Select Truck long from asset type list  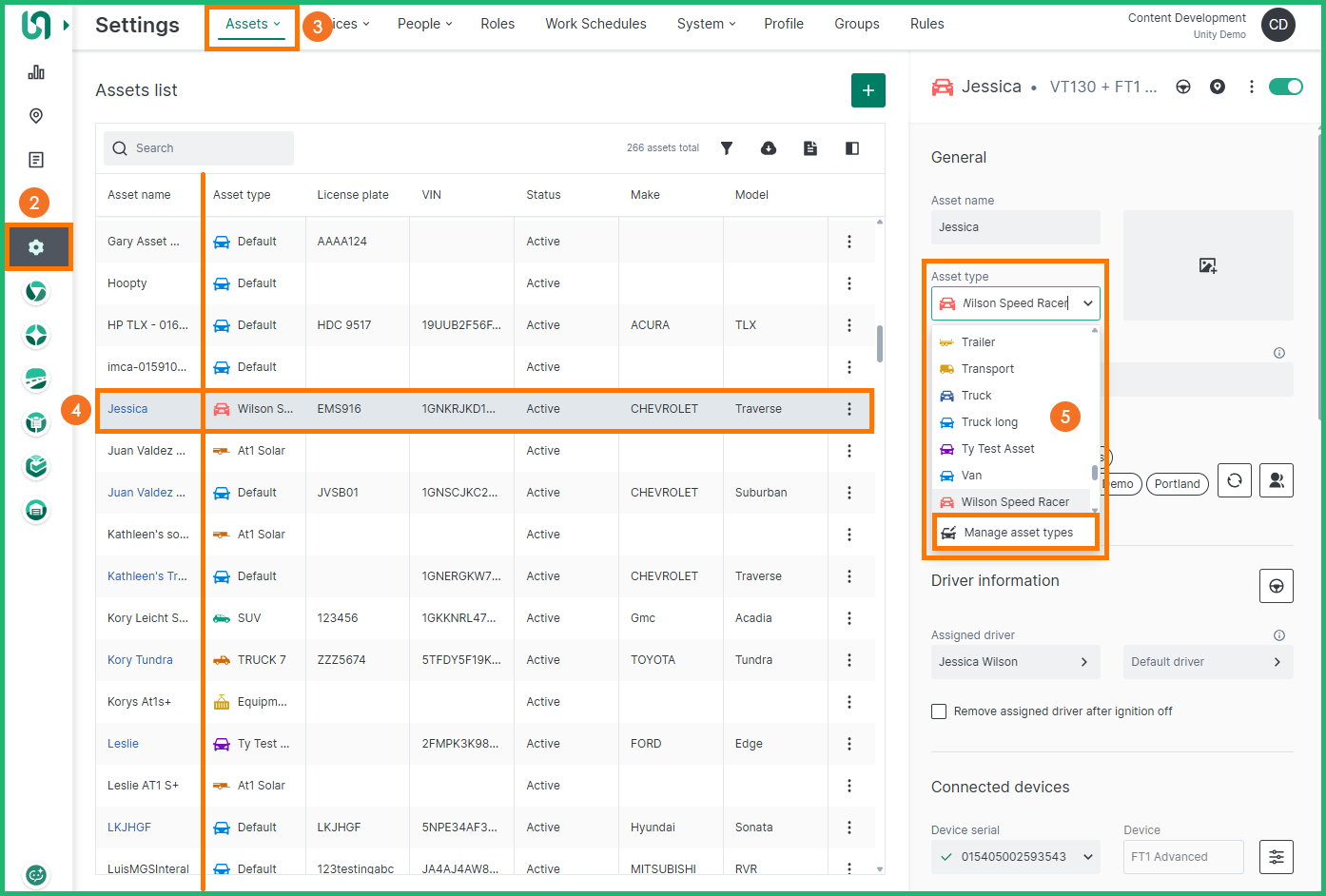[x=989, y=422]
